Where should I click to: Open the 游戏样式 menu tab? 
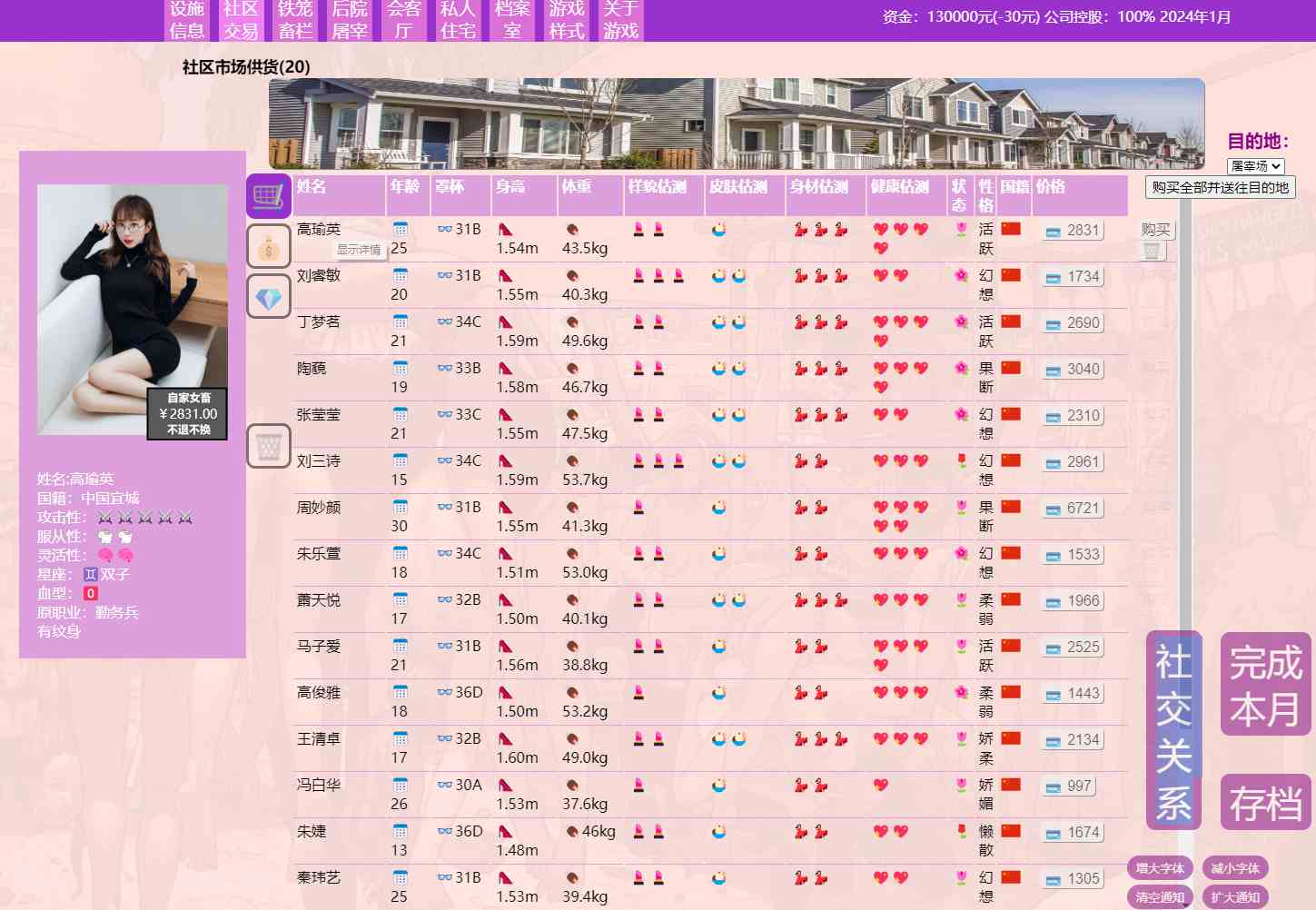click(x=567, y=20)
